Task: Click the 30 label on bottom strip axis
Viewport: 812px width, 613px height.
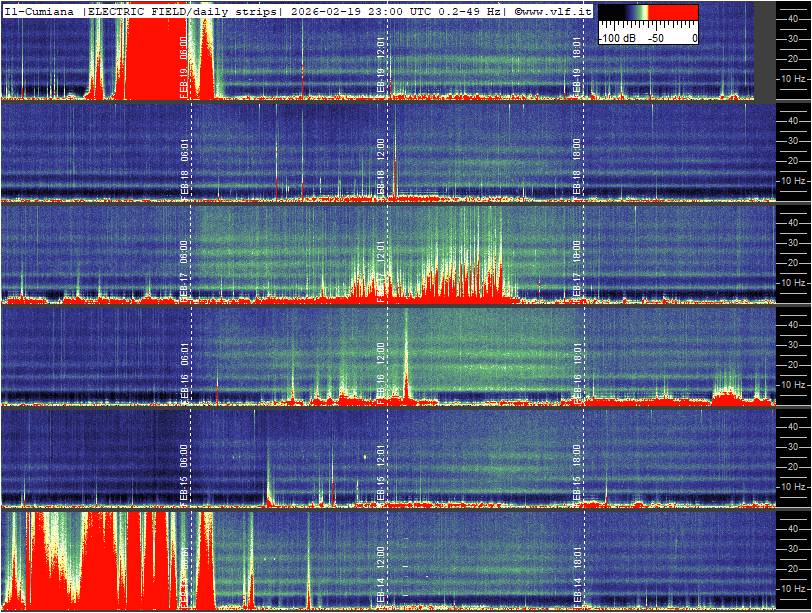Action: 791,548
